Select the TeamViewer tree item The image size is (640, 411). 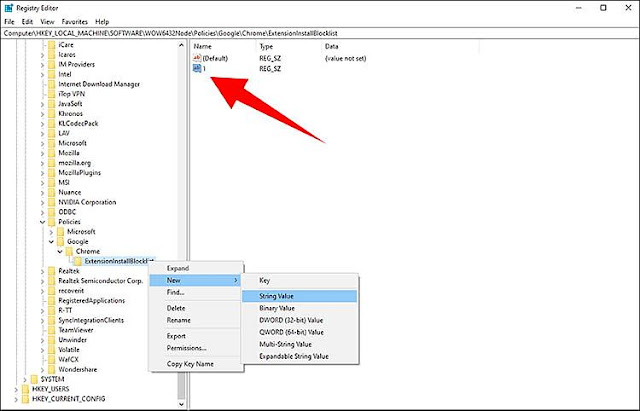[76, 330]
